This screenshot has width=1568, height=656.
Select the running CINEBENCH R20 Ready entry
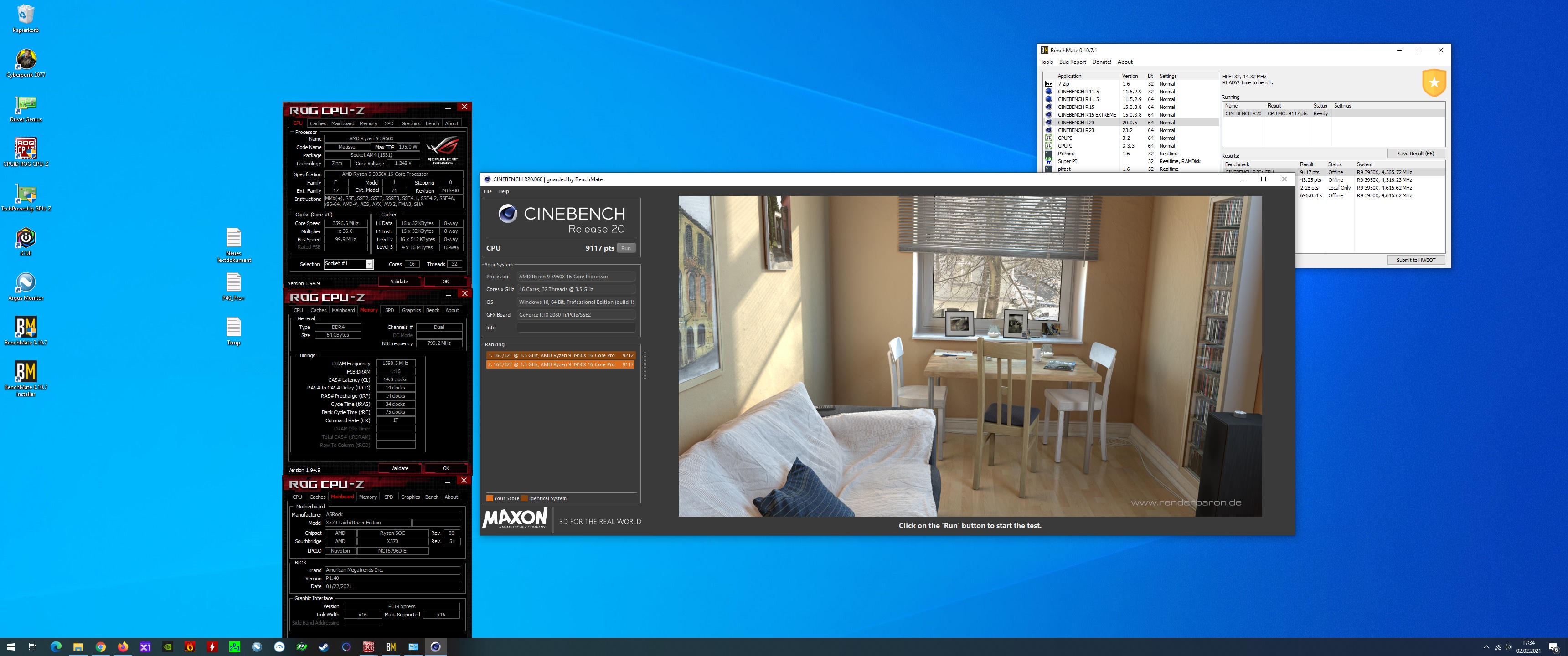coord(1334,114)
